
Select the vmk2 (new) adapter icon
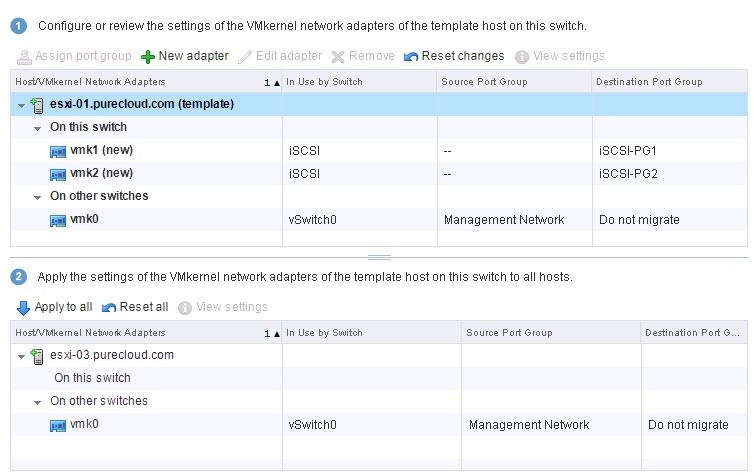pos(58,173)
